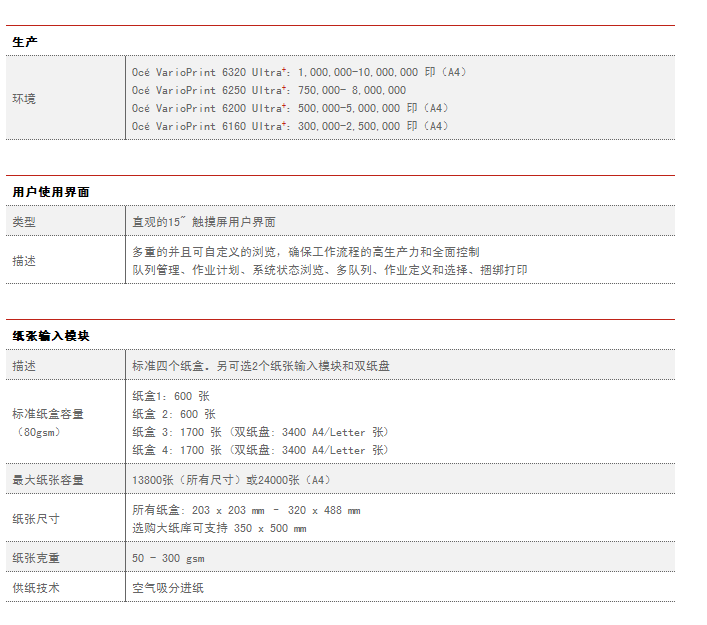Click the 用户使用界面 section heading
The height and width of the screenshot is (625, 707).
tap(51, 192)
